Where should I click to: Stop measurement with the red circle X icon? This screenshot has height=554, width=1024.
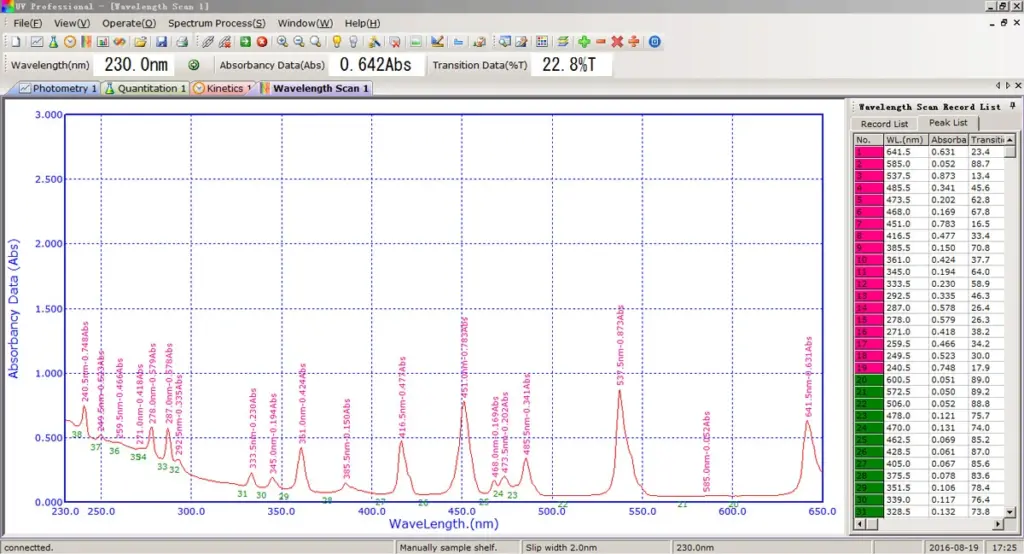click(262, 42)
